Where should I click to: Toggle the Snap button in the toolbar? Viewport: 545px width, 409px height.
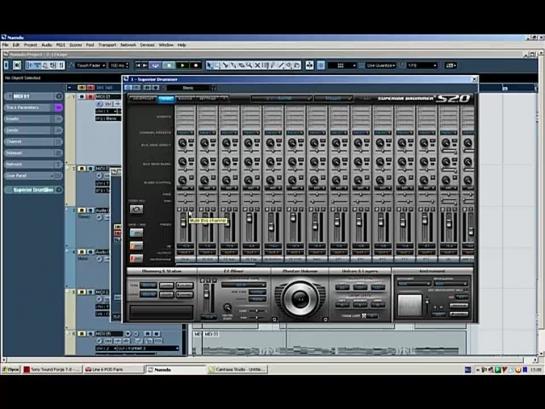[x=321, y=65]
